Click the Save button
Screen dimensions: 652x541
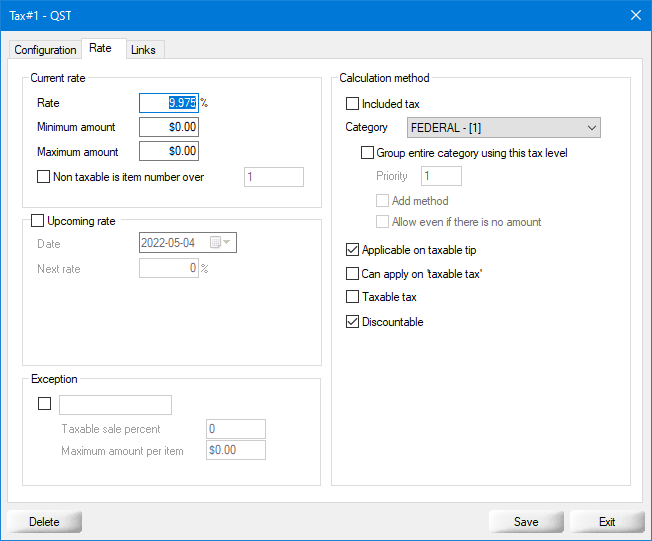pyautogui.click(x=526, y=522)
